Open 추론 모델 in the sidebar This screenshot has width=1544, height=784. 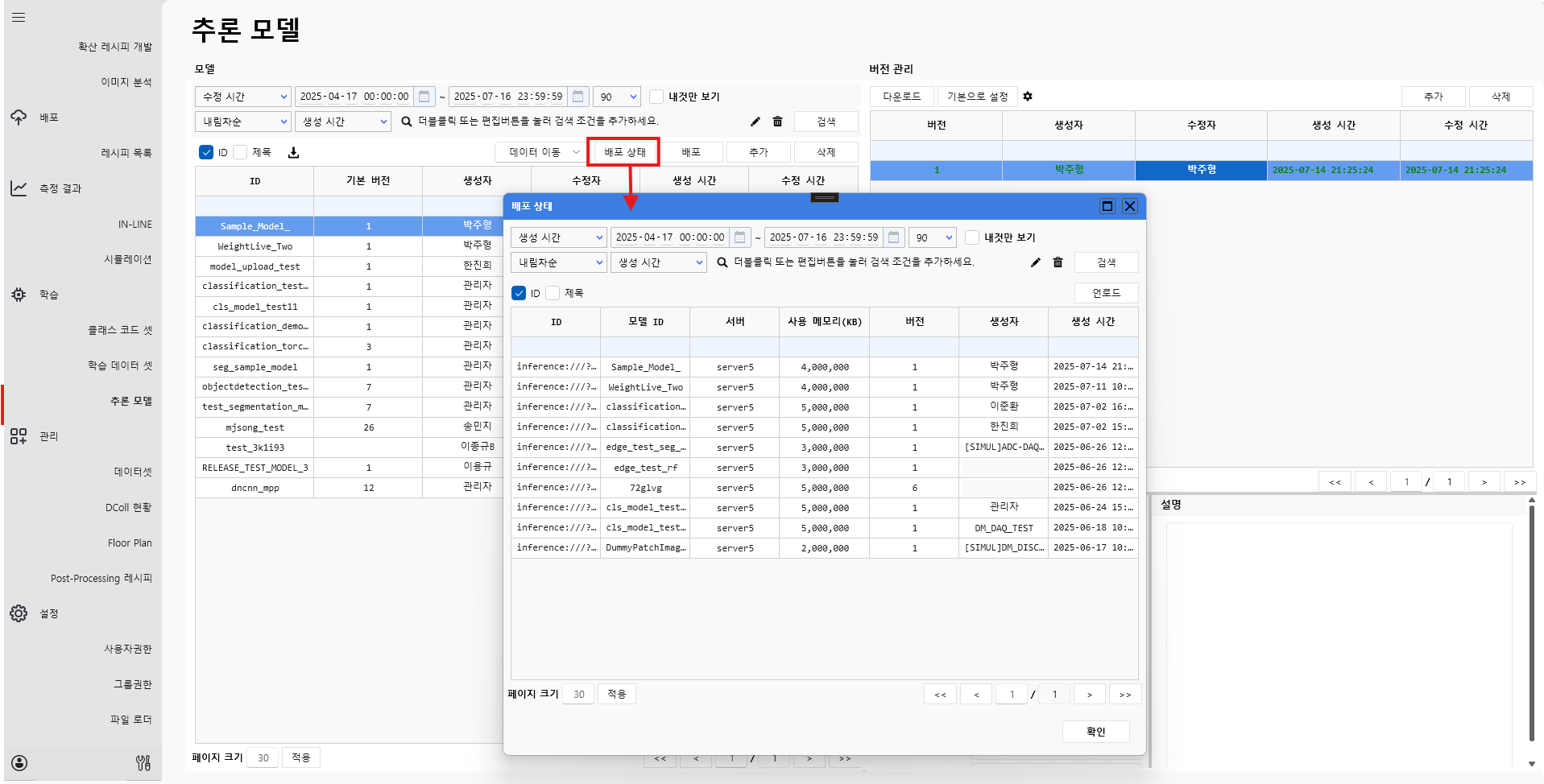[130, 401]
